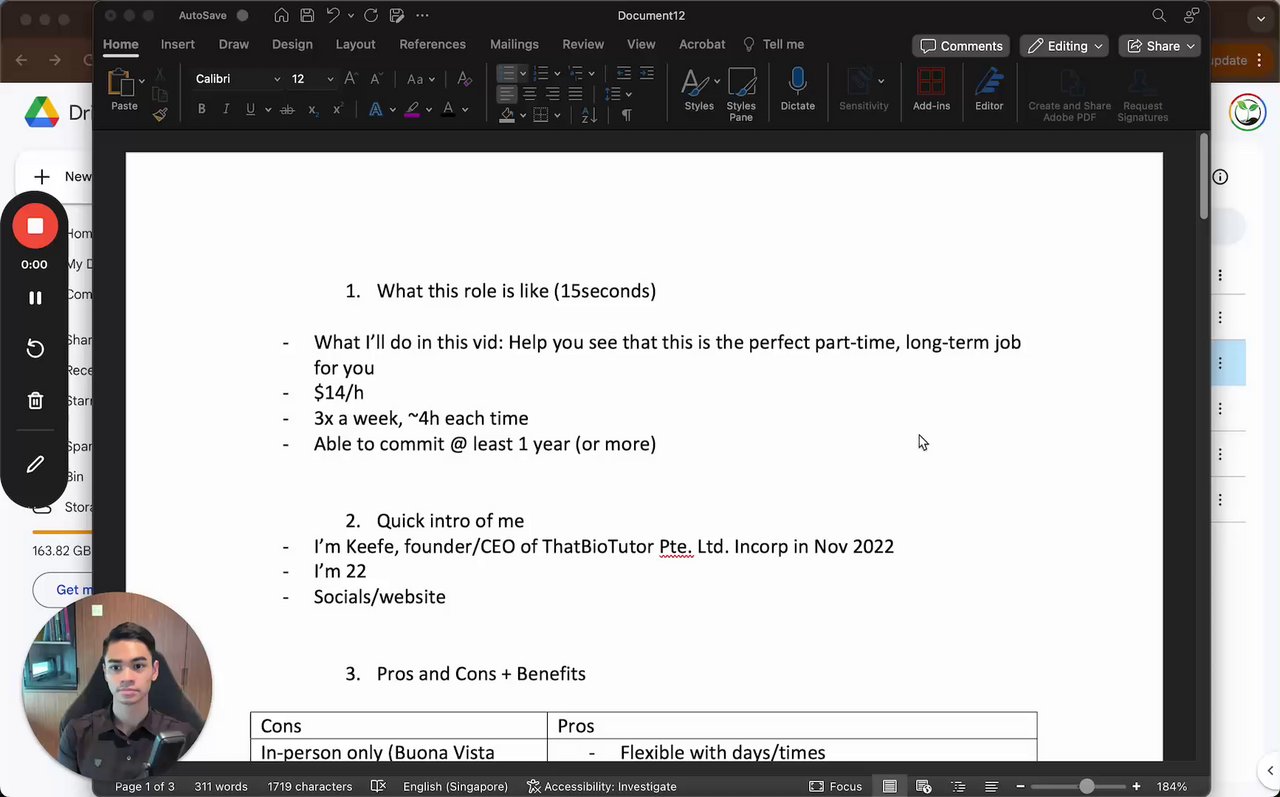Open the Change Case Aa dropdown
Viewport: 1280px width, 797px height.
pyautogui.click(x=420, y=78)
